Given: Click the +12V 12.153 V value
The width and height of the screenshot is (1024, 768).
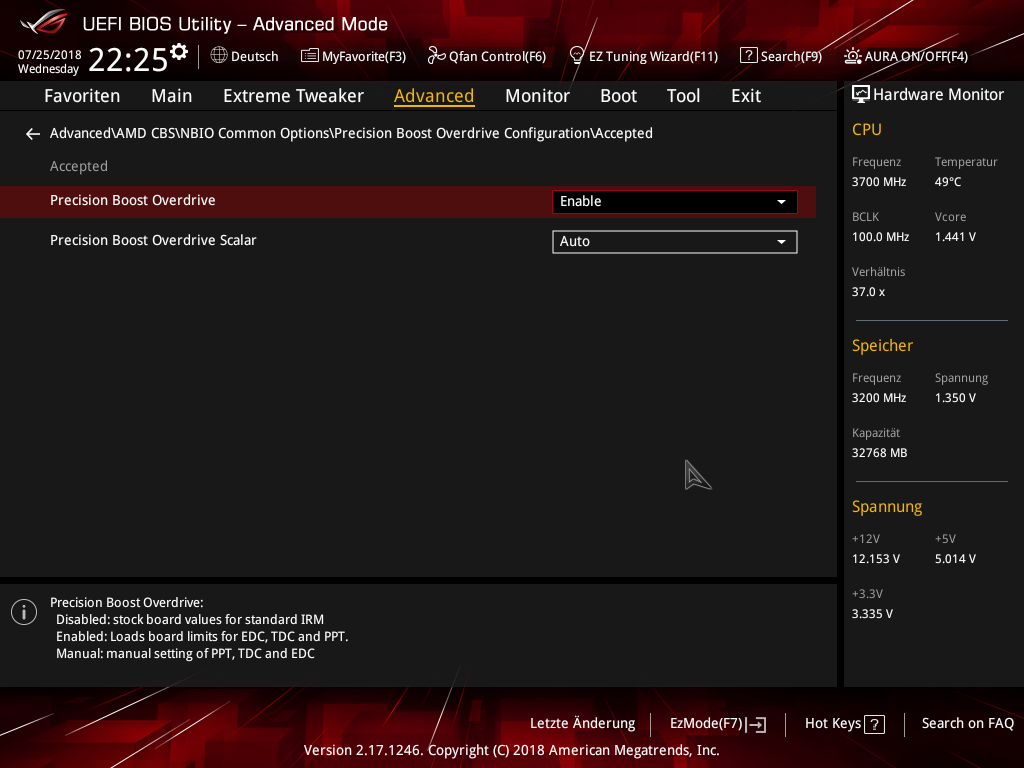Looking at the screenshot, I should 876,559.
